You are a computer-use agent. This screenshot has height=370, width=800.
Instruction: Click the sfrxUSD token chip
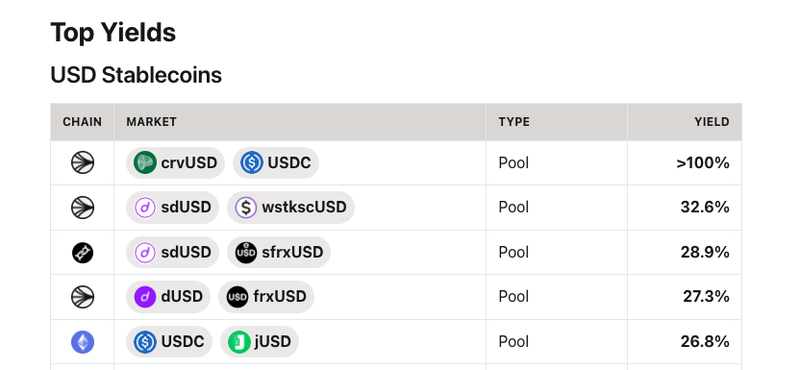pos(279,252)
